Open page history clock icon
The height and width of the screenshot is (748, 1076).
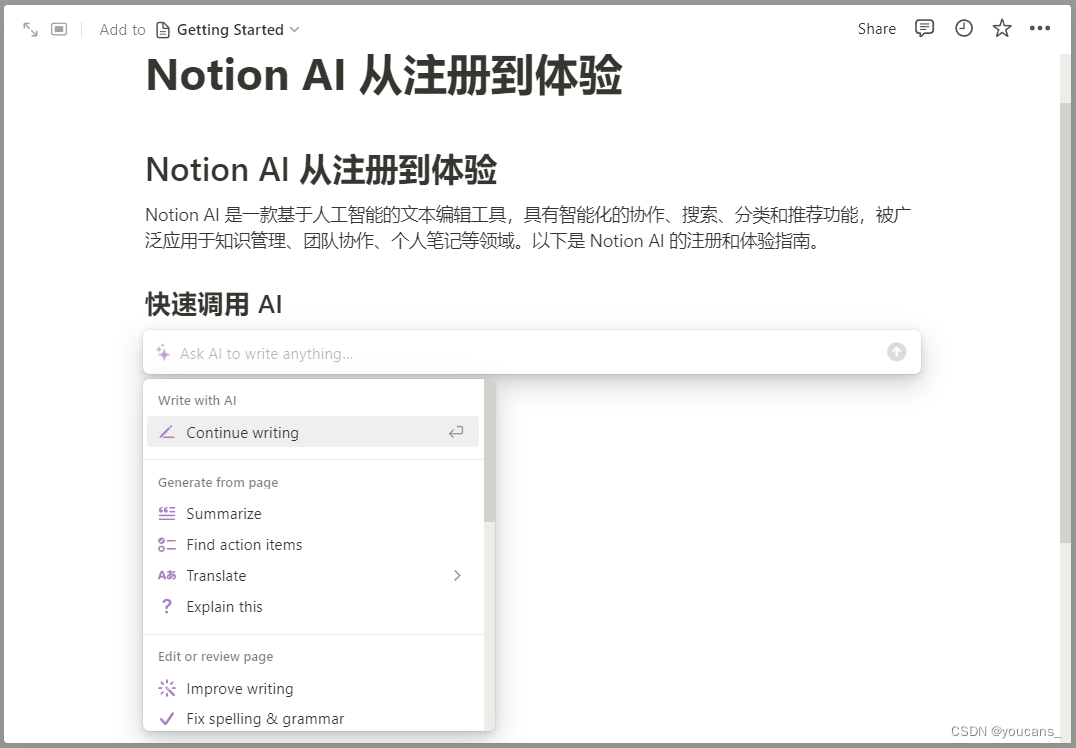tap(963, 29)
